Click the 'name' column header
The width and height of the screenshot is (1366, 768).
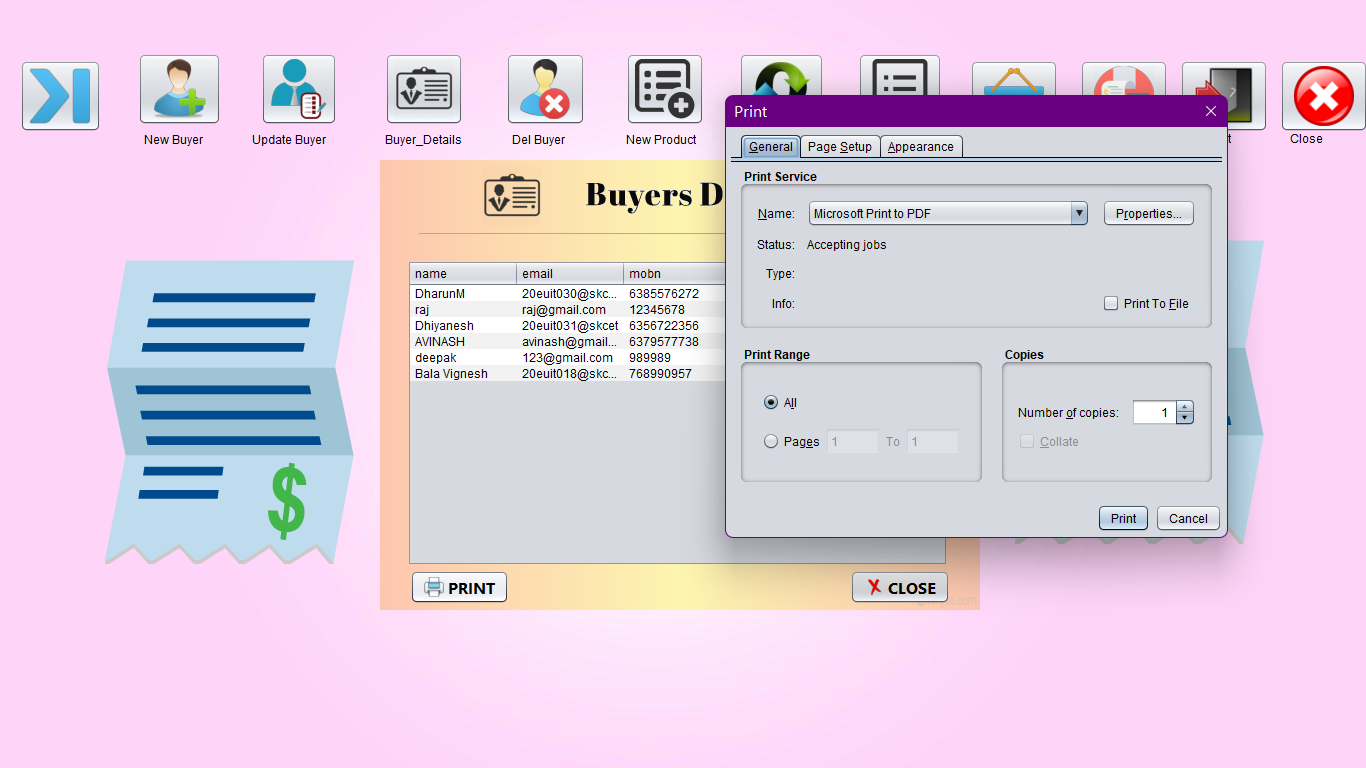click(463, 274)
